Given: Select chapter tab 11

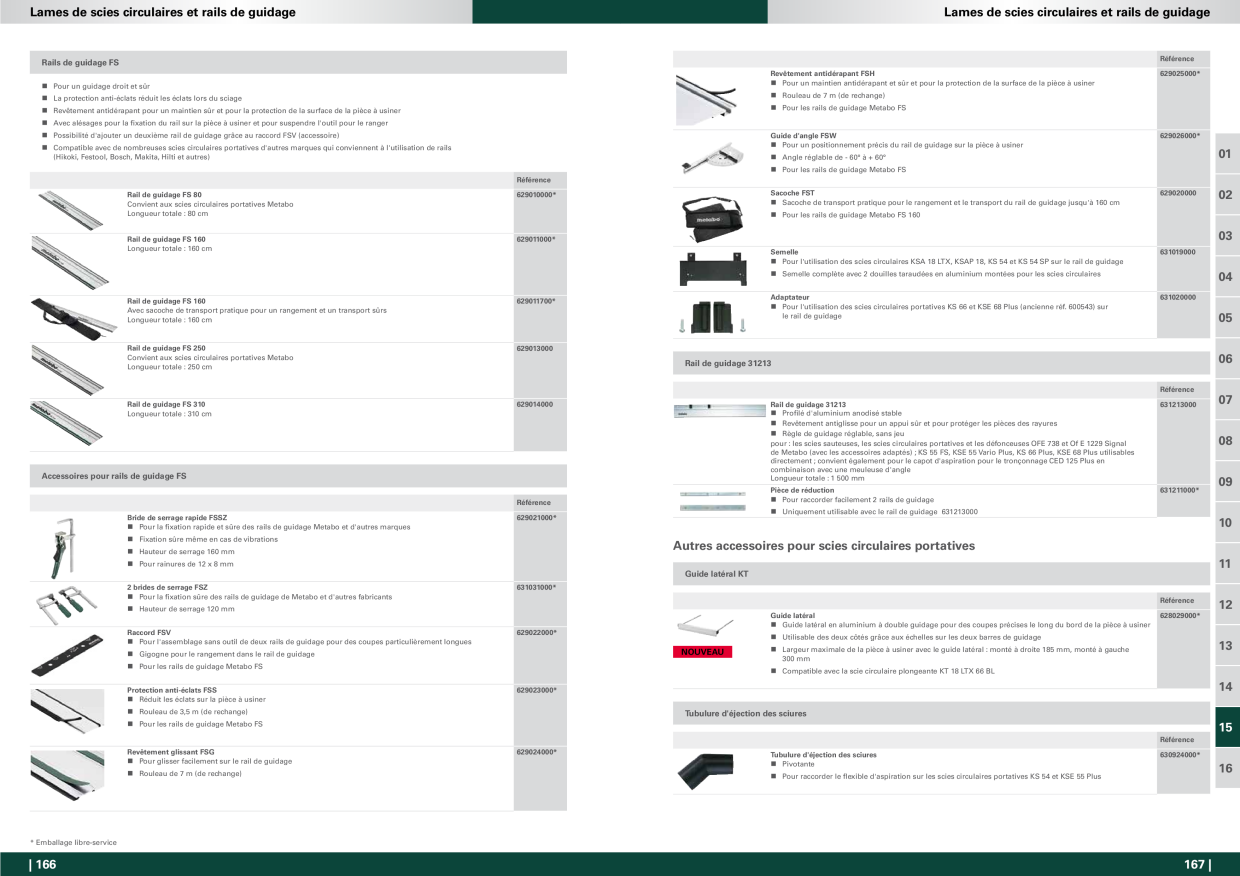Looking at the screenshot, I should tap(1227, 564).
